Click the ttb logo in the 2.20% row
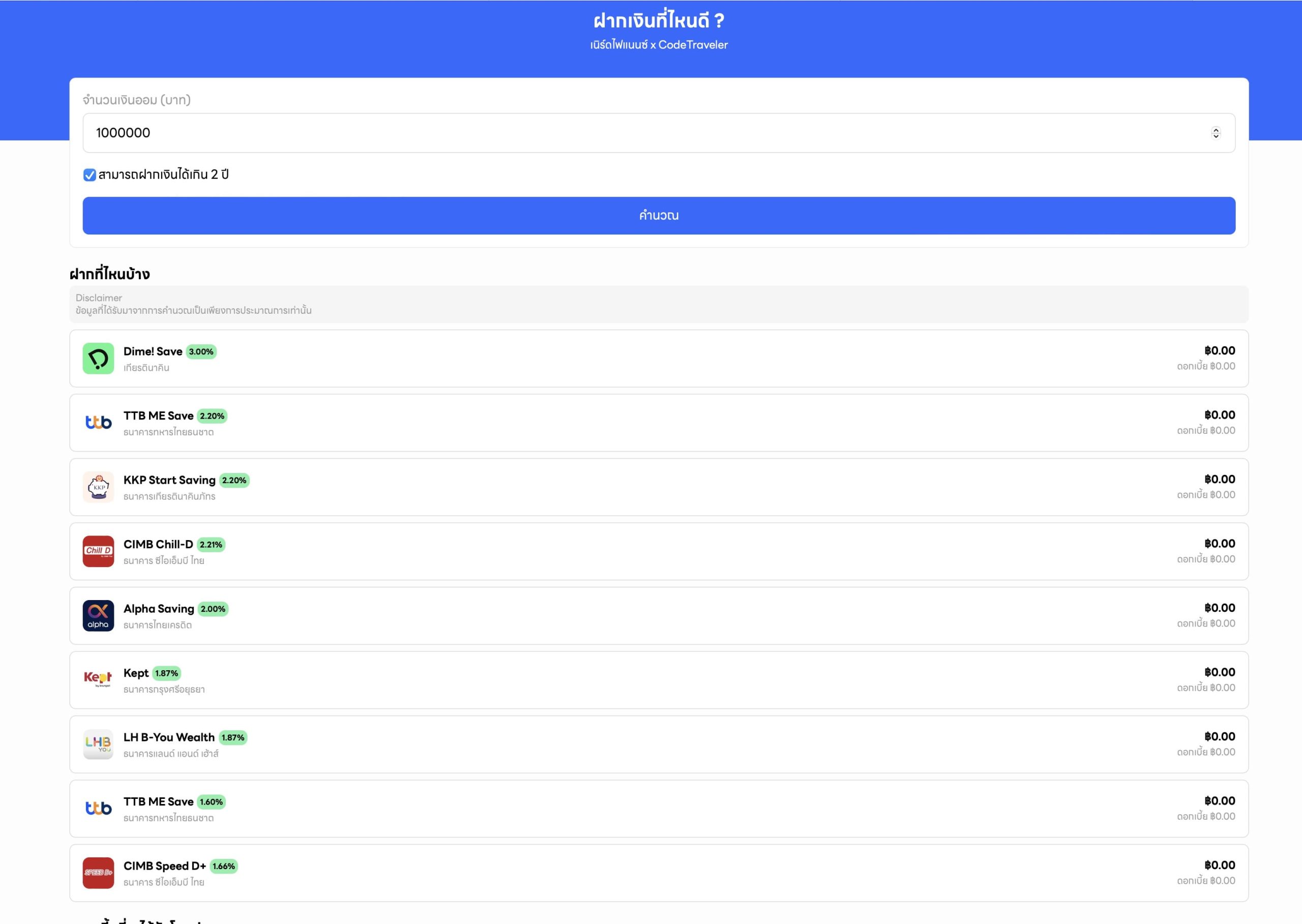The height and width of the screenshot is (924, 1302). 98,423
